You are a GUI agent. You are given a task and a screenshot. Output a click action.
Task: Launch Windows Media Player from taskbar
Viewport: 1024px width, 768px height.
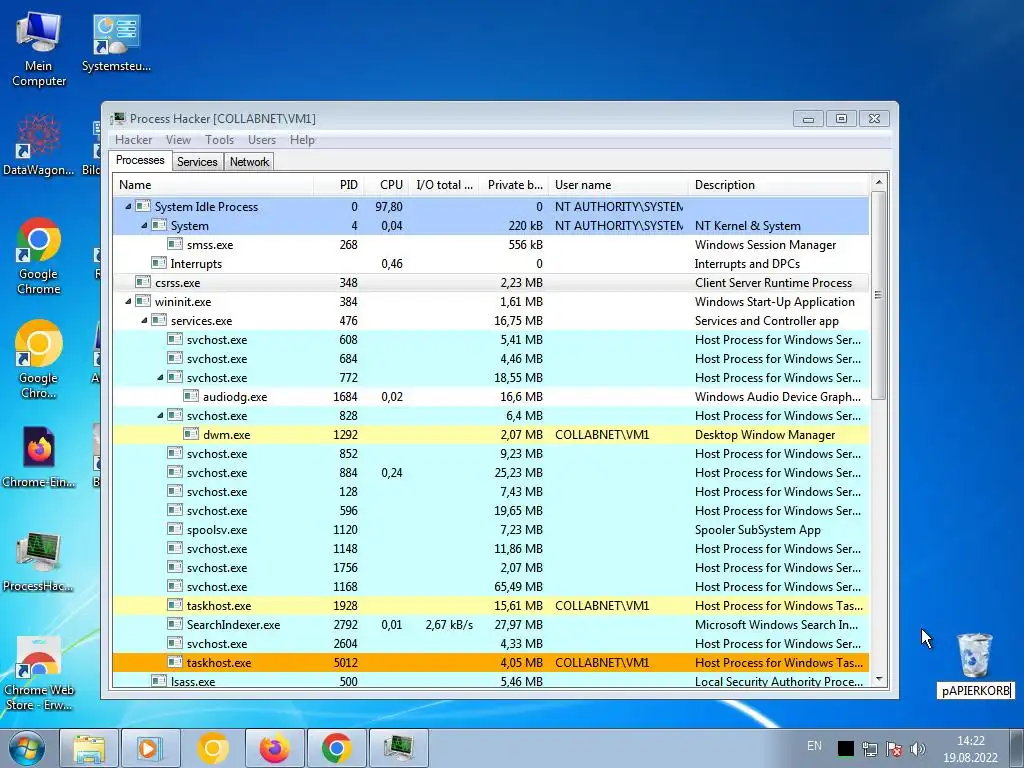point(150,748)
